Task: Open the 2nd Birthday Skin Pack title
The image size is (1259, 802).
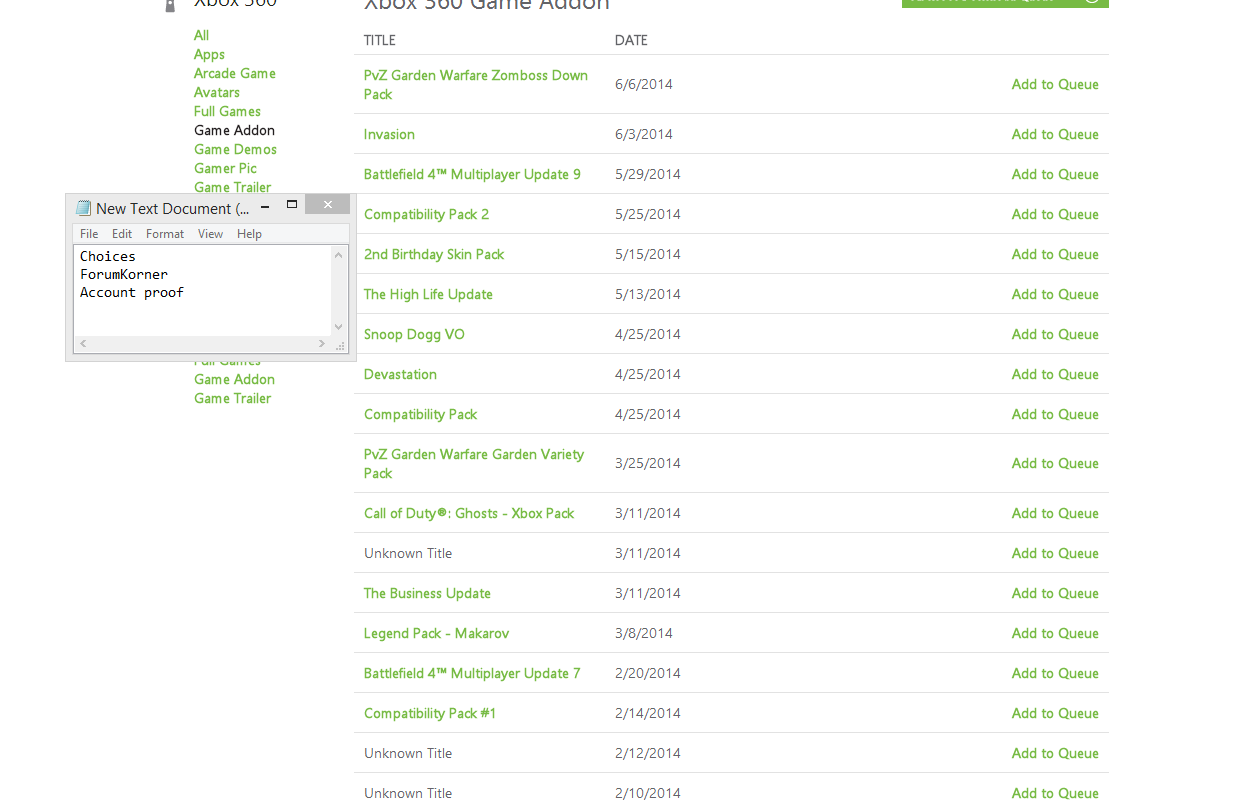Action: (434, 254)
